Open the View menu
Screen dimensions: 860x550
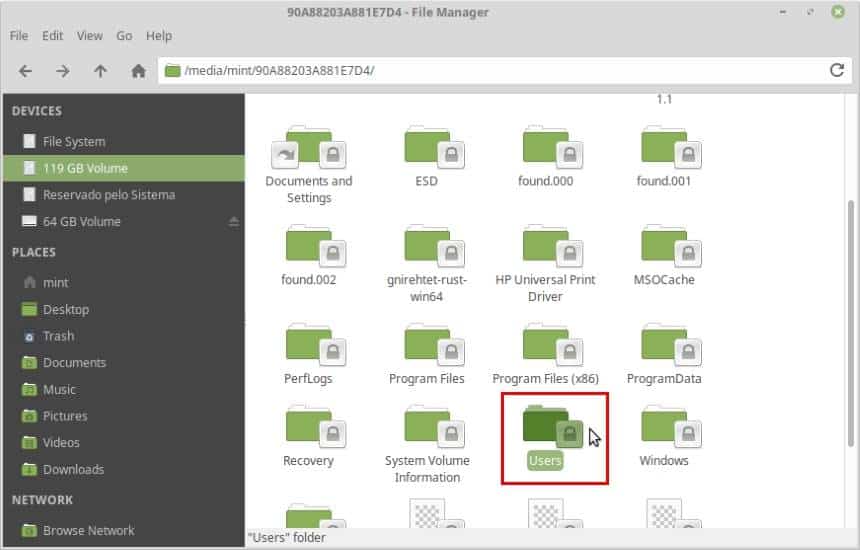tap(89, 36)
